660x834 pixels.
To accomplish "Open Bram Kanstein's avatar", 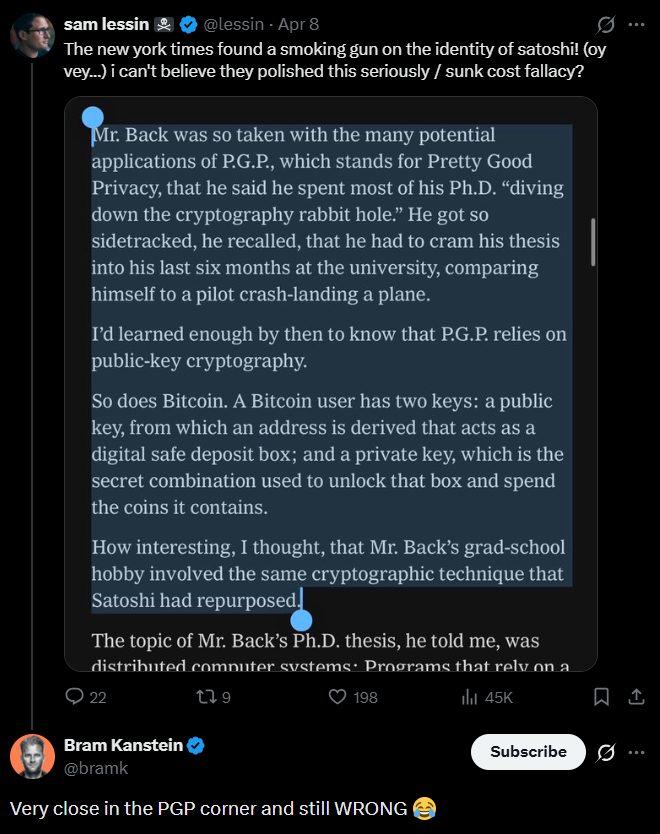I will pos(32,756).
